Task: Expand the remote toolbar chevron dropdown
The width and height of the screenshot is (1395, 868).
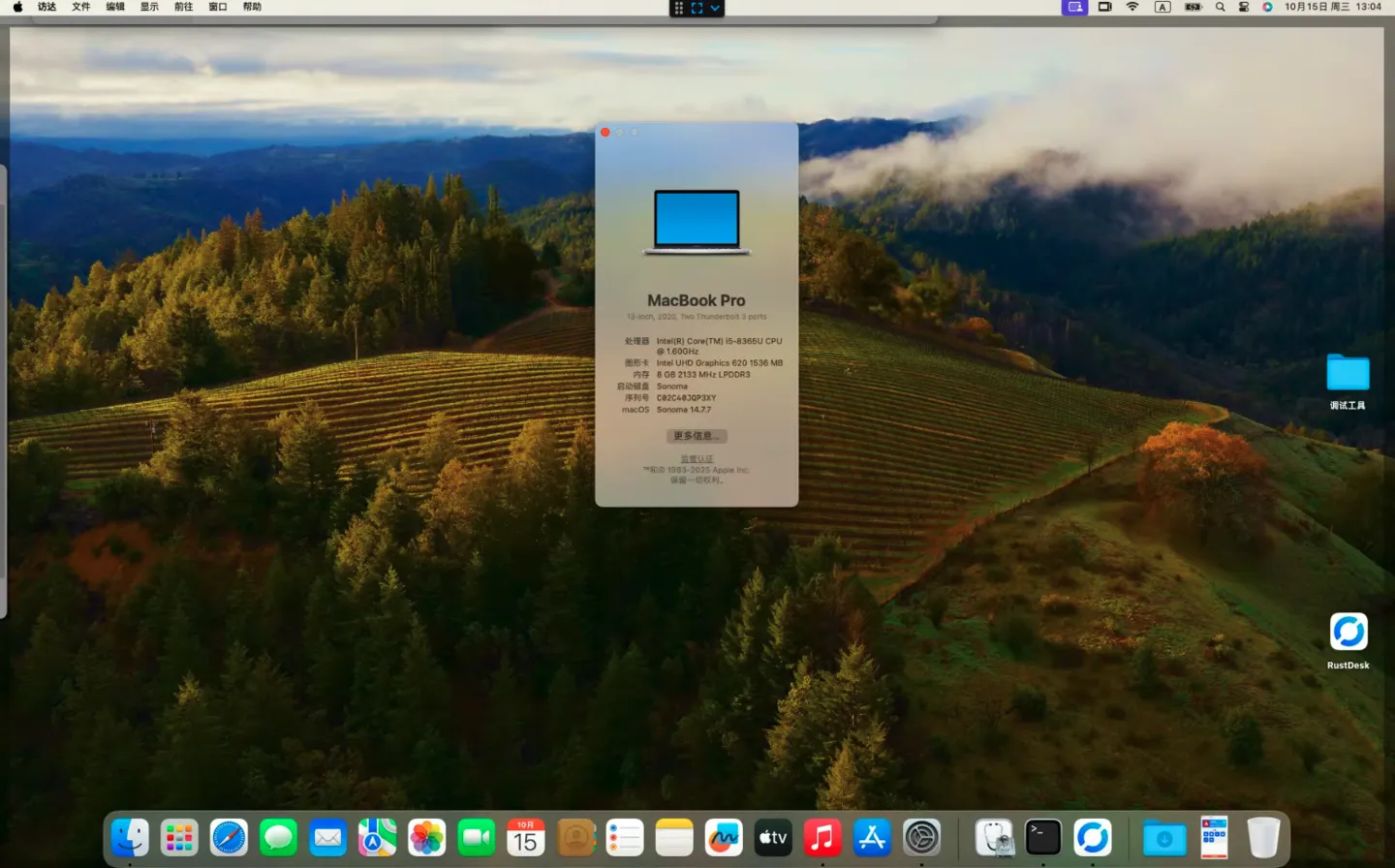Action: click(x=715, y=8)
